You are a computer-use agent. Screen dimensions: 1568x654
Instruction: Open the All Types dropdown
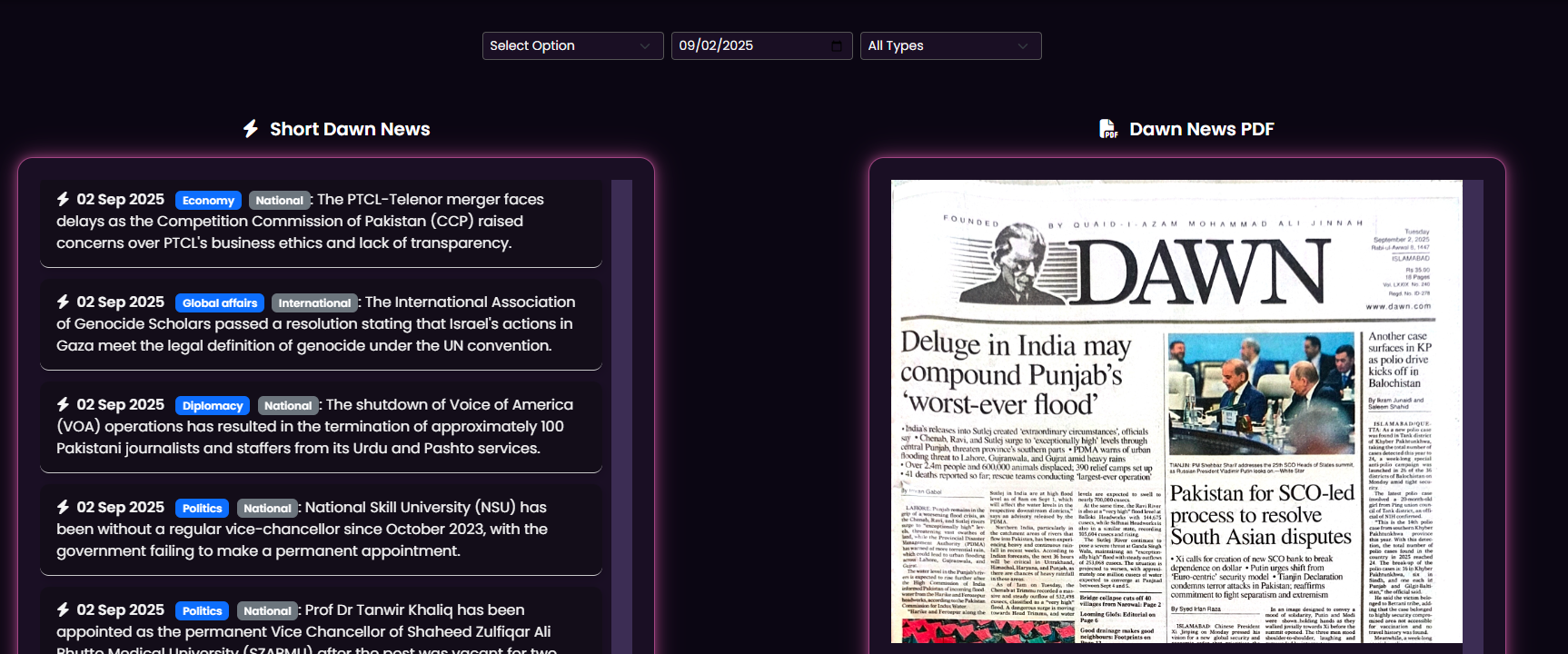(949, 45)
